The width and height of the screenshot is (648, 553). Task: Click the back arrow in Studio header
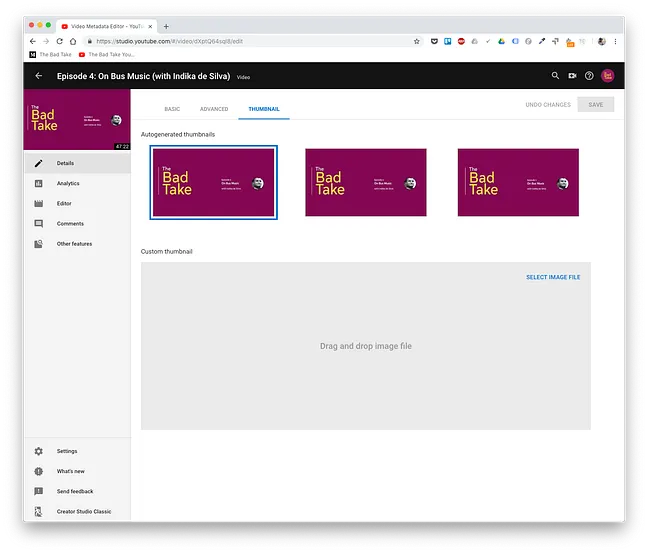click(x=39, y=76)
